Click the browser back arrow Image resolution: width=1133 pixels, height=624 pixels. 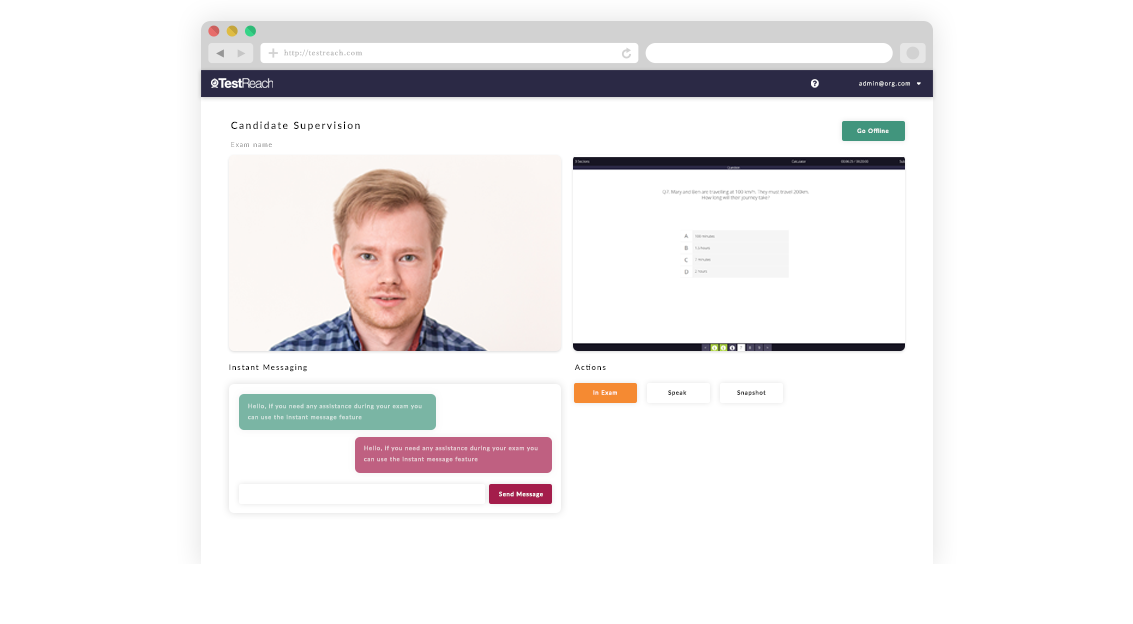point(220,53)
